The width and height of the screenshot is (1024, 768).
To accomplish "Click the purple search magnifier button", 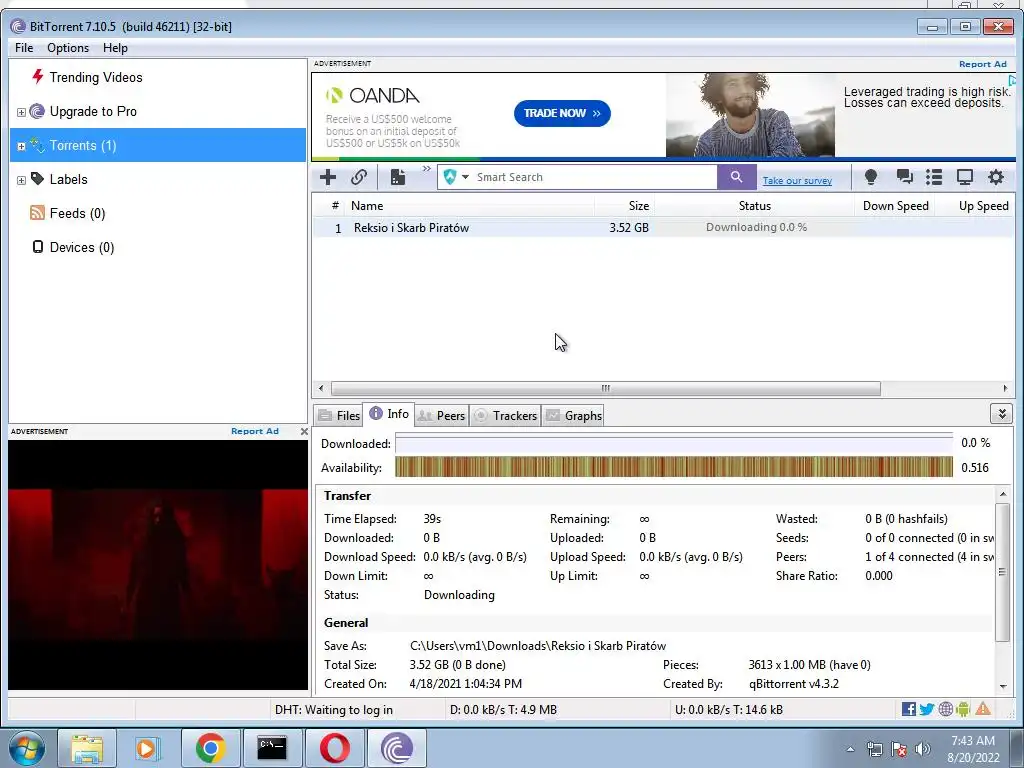I will click(736, 177).
